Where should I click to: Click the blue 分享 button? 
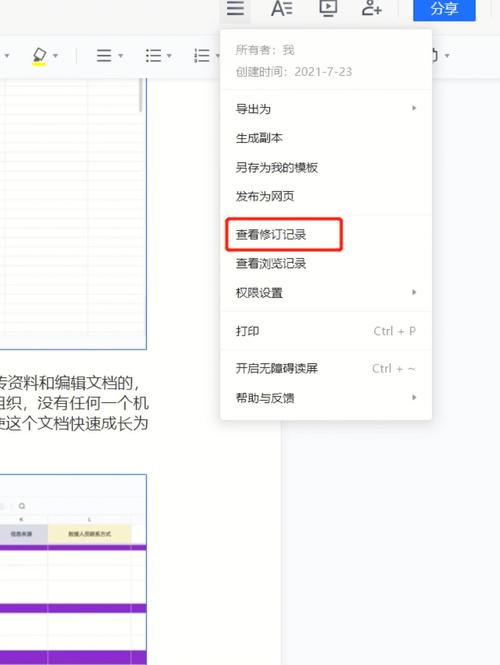pos(444,9)
